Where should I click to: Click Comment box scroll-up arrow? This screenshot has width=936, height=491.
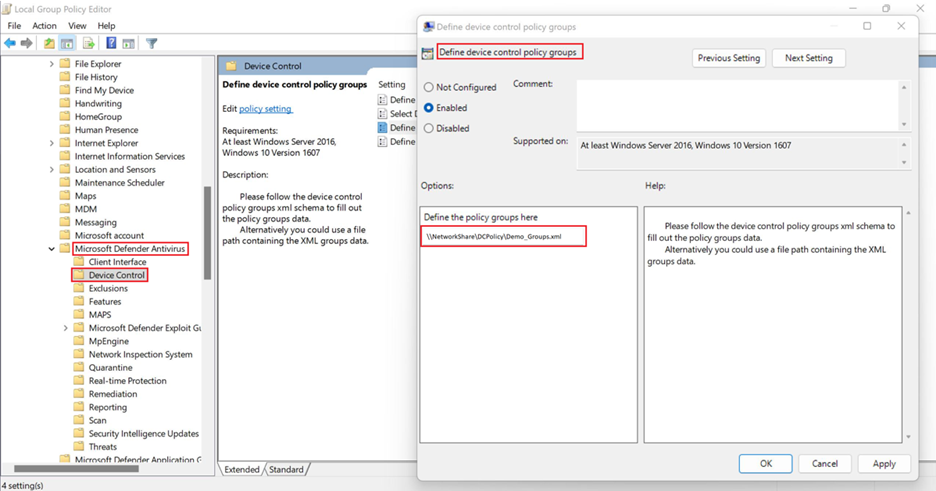point(904,88)
